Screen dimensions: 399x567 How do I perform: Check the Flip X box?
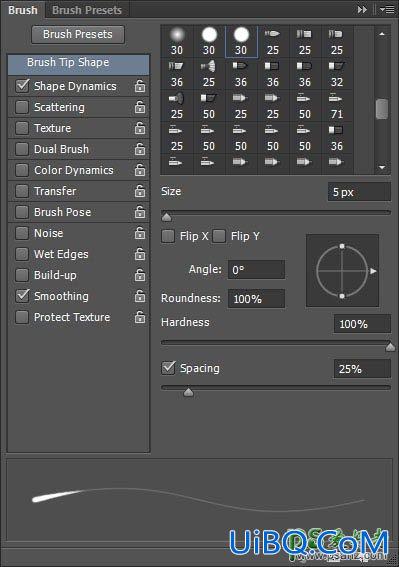coord(168,236)
